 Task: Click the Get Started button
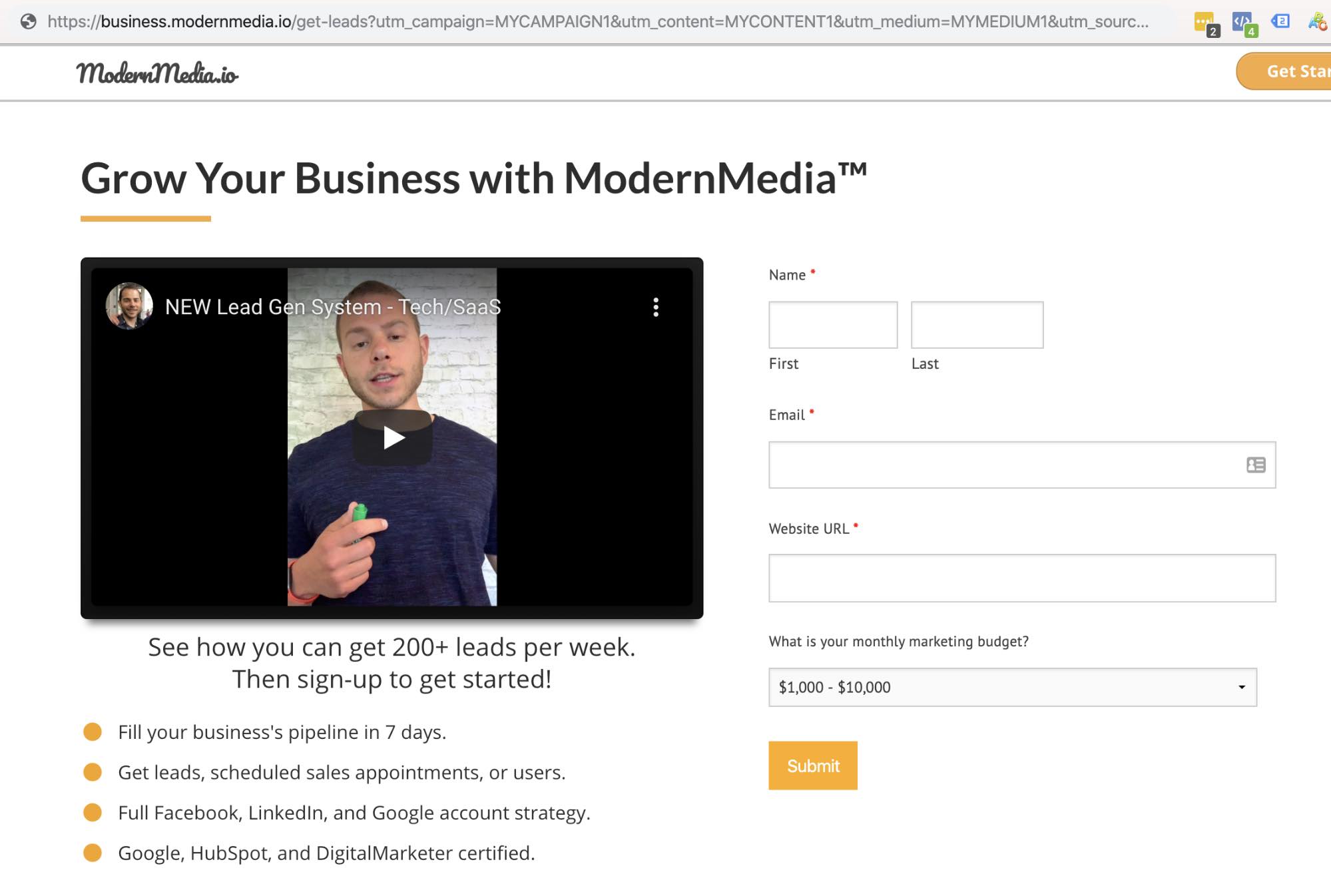[x=1284, y=71]
